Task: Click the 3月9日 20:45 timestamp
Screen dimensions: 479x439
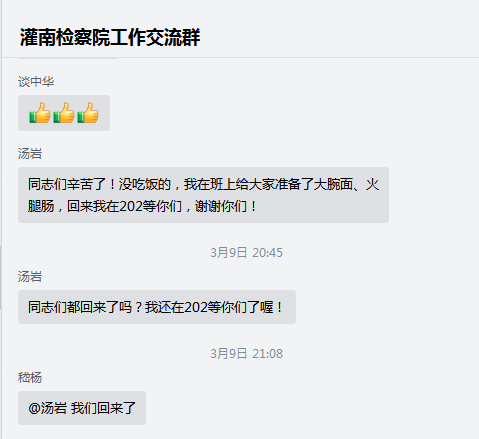Action: point(246,253)
